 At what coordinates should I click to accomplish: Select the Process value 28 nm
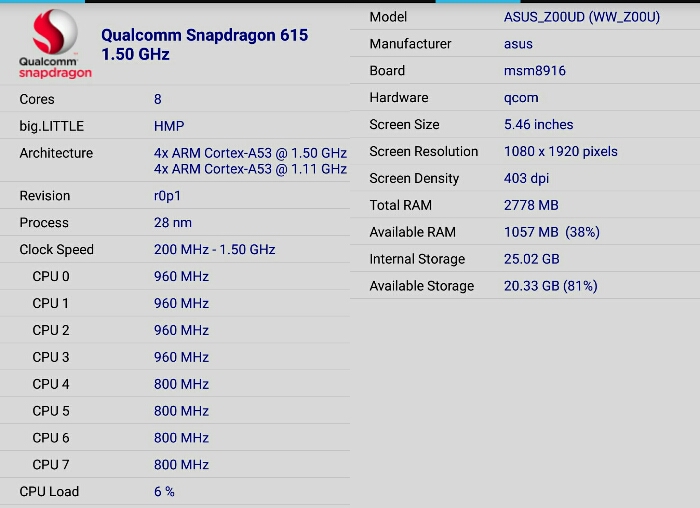173,223
